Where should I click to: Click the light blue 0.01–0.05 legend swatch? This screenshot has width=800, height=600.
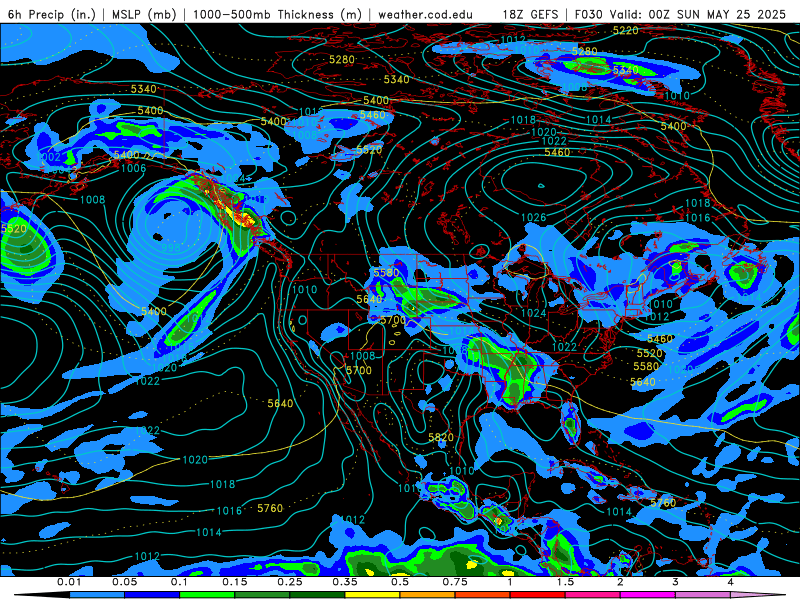point(96,595)
